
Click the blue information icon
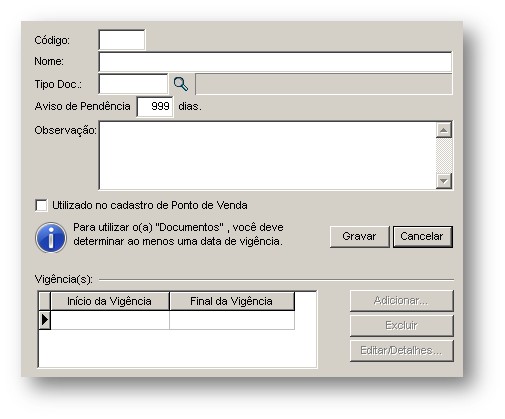click(x=51, y=238)
